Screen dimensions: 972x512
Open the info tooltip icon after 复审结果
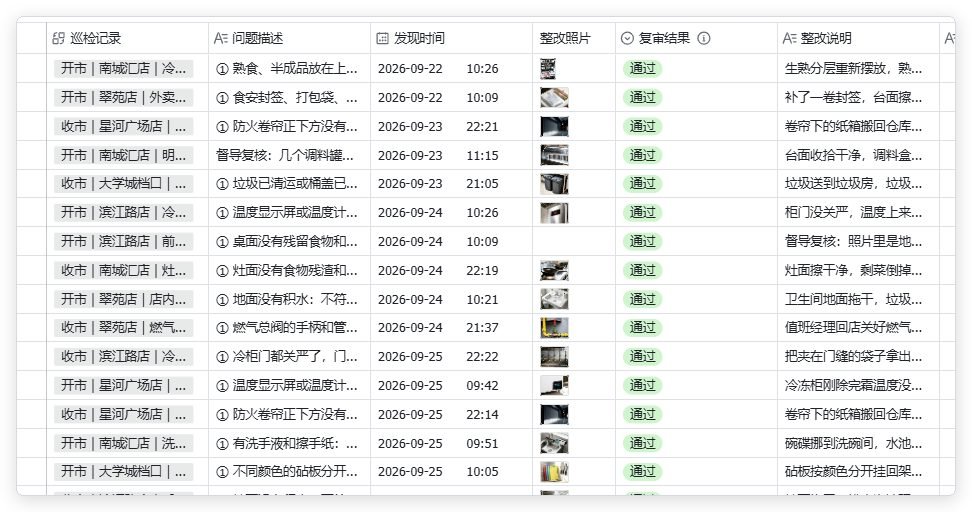(704, 38)
